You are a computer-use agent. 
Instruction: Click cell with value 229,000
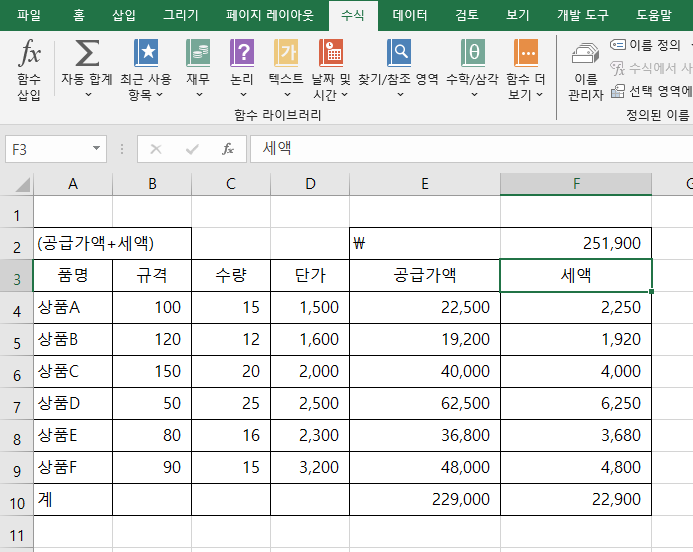(x=425, y=500)
